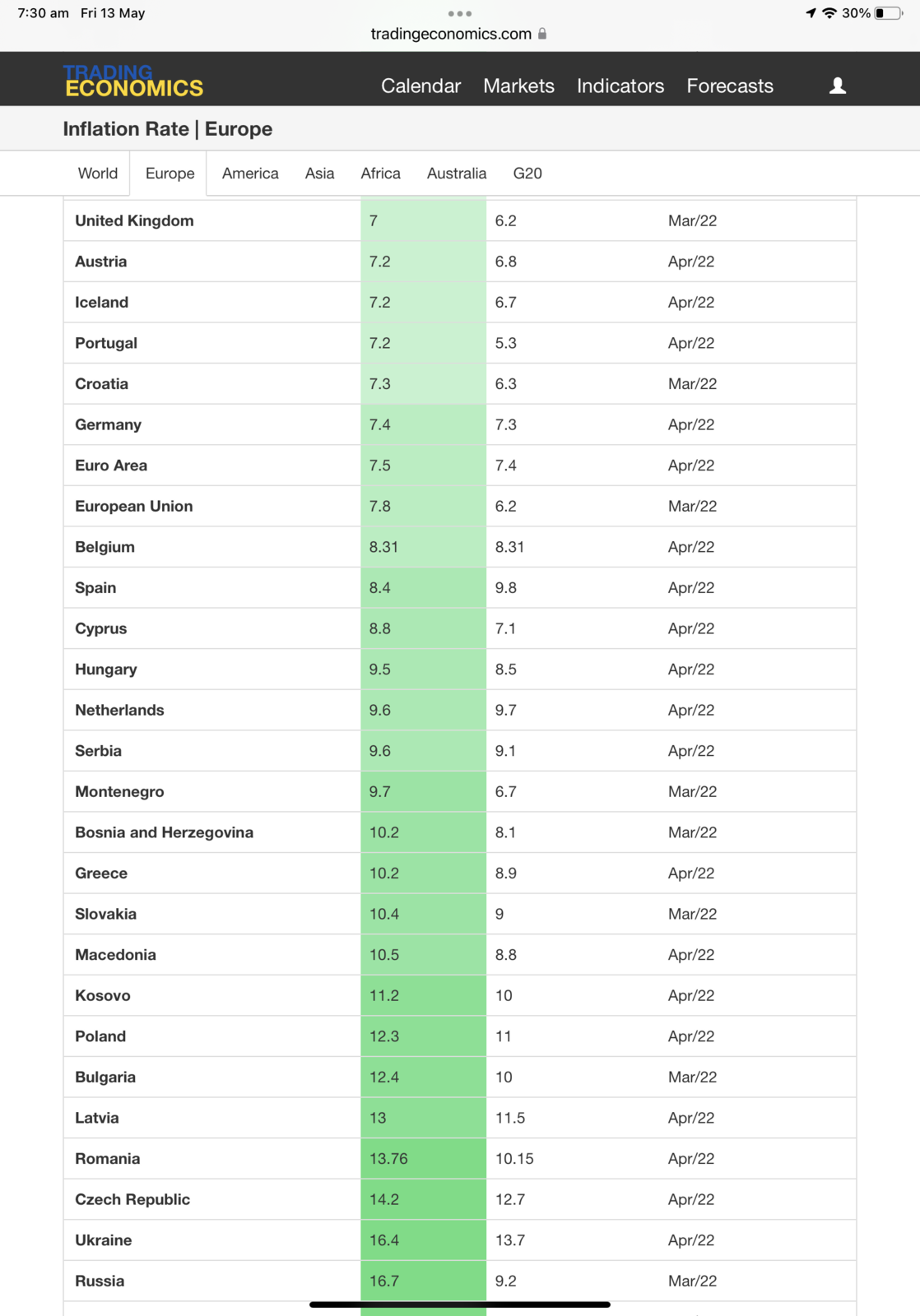Tap the Wi-Fi status icon

(x=829, y=13)
